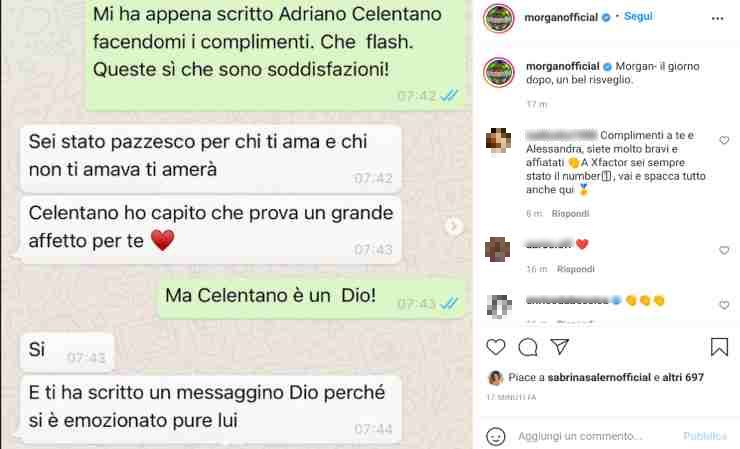740x449 pixels.
Task: Save the post with the bookmark icon
Action: pos(719,347)
